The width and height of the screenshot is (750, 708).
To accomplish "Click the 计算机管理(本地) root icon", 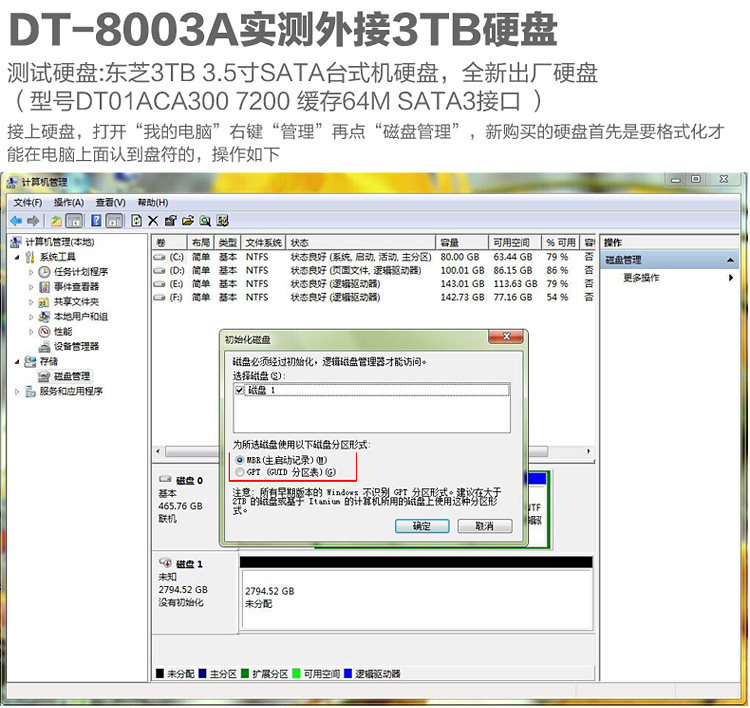I will tap(16, 242).
